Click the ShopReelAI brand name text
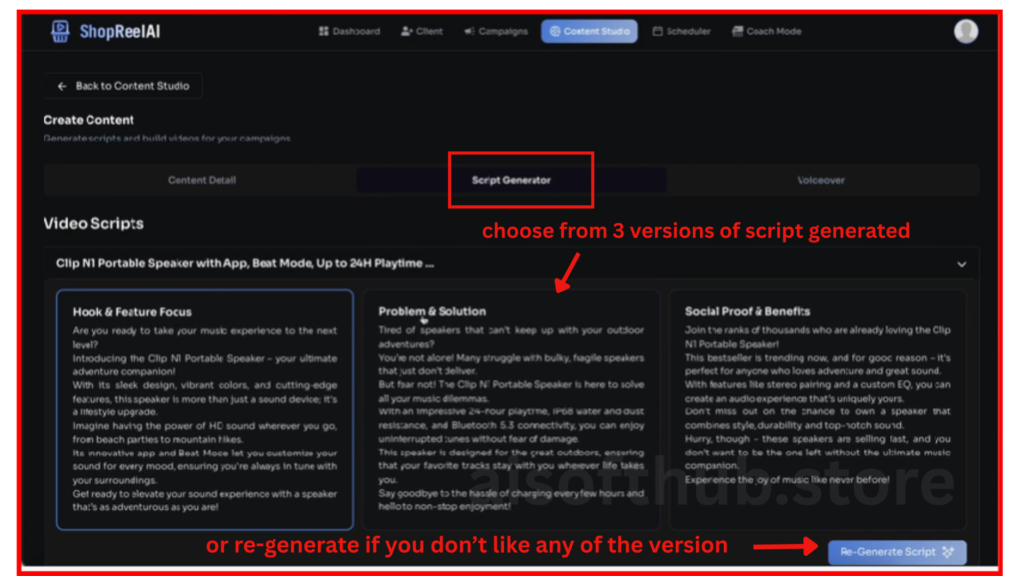Viewport: 1024px width, 576px height. click(120, 32)
